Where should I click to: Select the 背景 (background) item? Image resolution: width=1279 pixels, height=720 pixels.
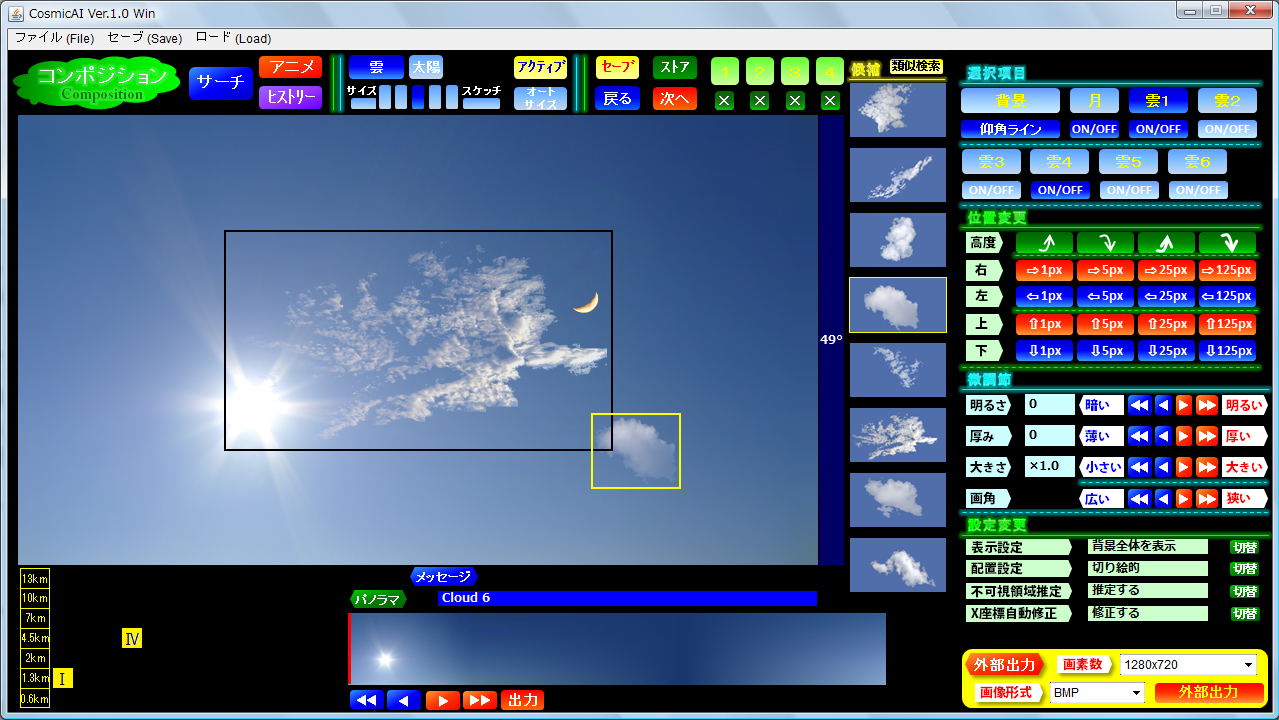pos(1010,101)
